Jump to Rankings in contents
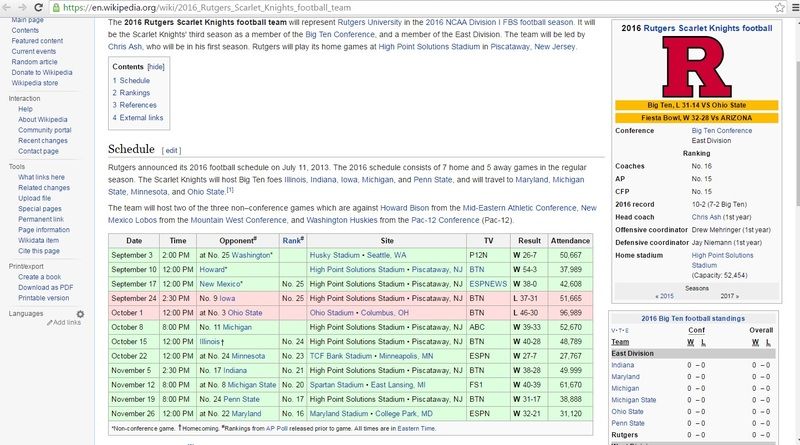800x445 pixels. coord(131,93)
